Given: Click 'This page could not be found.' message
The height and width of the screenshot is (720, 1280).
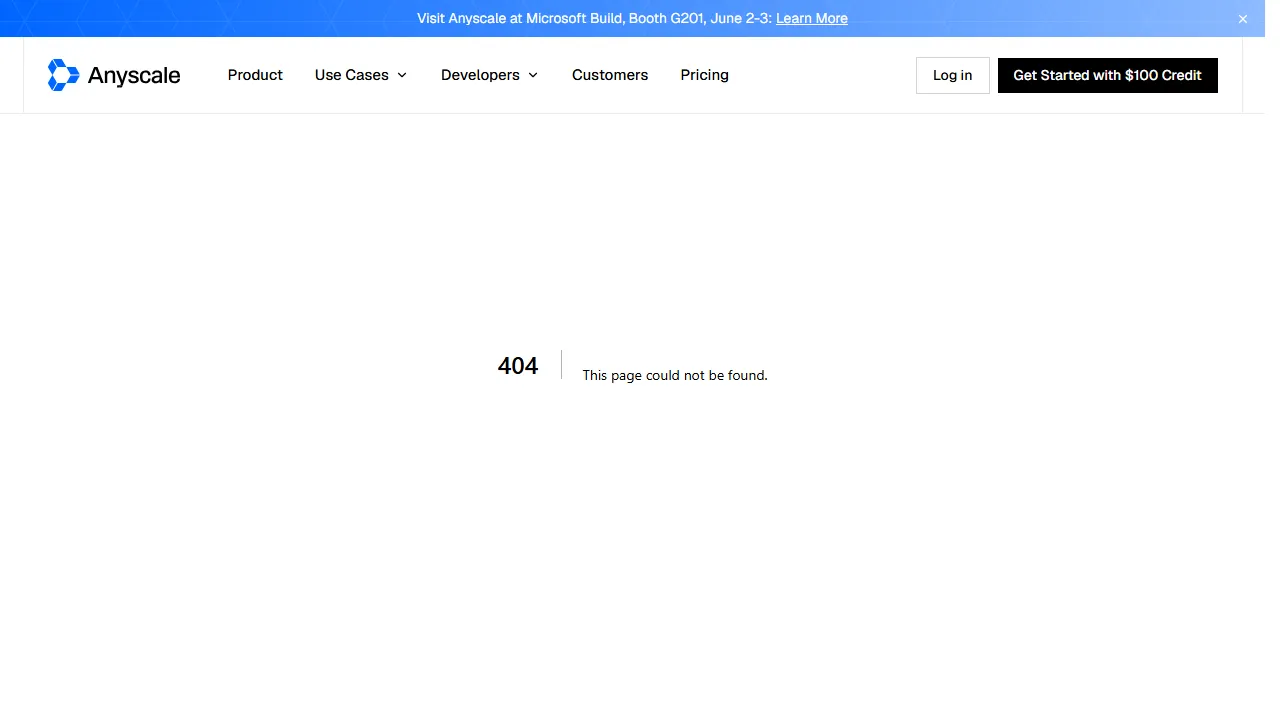Looking at the screenshot, I should [x=675, y=375].
